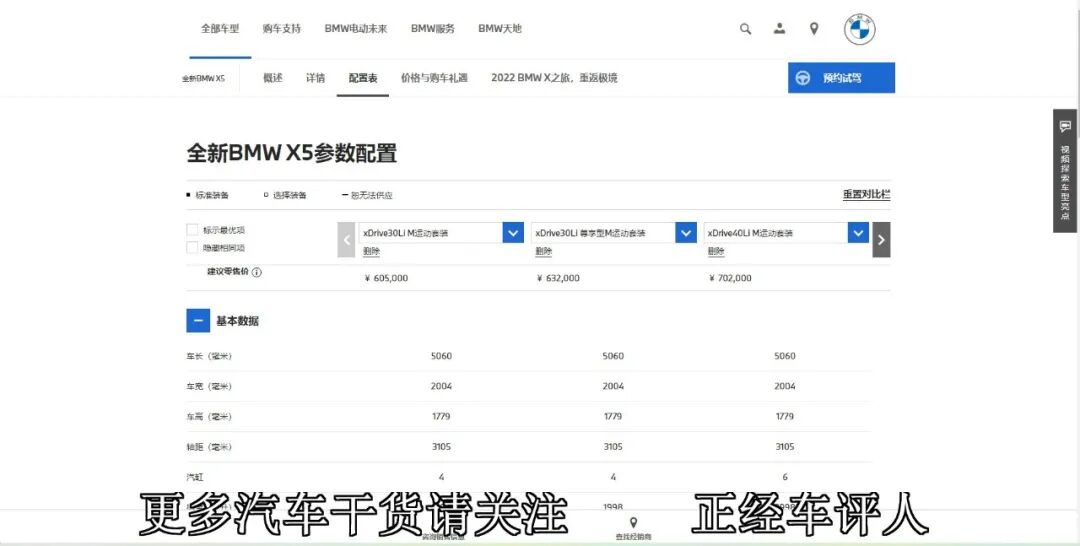Click the 汽缸 row label
This screenshot has height=546, width=1080.
pos(195,476)
